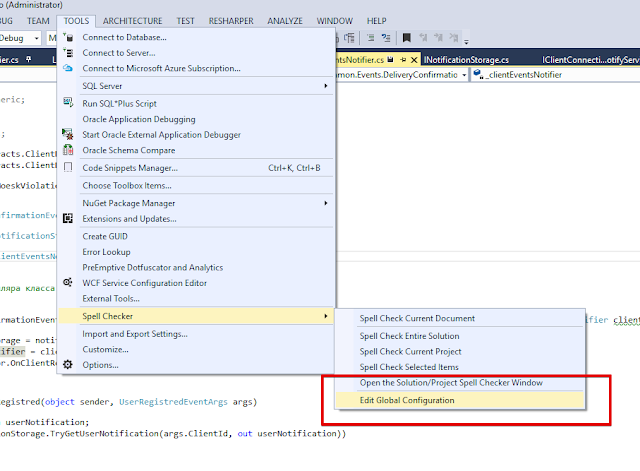Screen dimensions: 640x471
Task: Open the Debug configuration dropdown
Action: [x=36, y=38]
